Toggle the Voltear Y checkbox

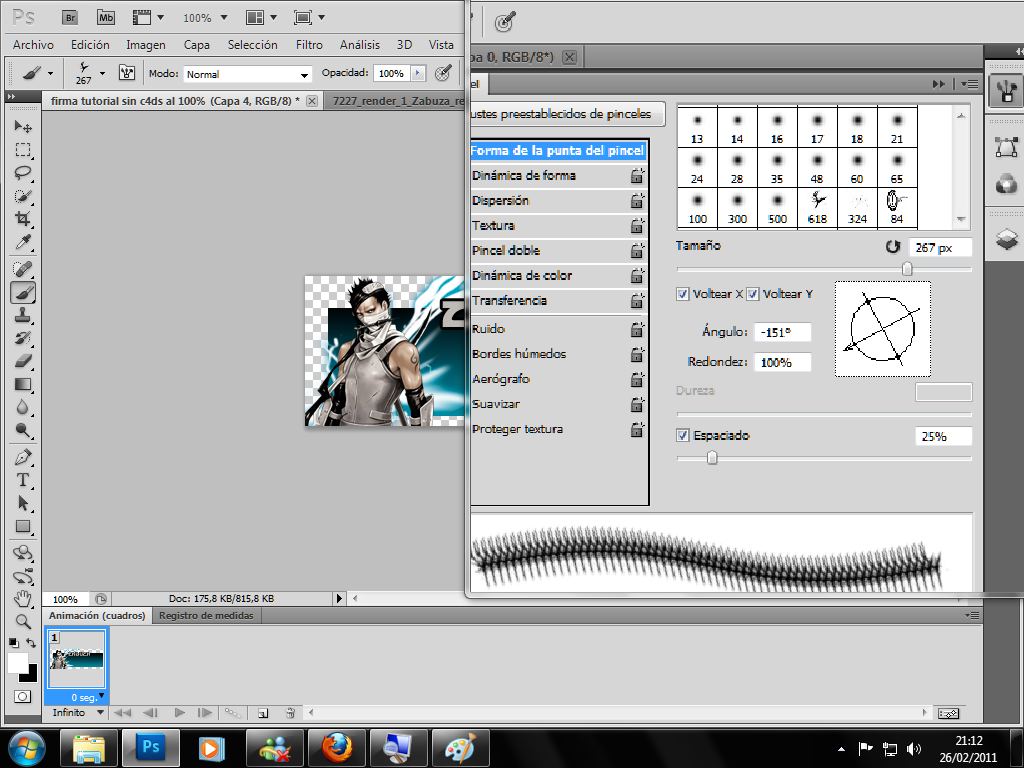(x=752, y=294)
